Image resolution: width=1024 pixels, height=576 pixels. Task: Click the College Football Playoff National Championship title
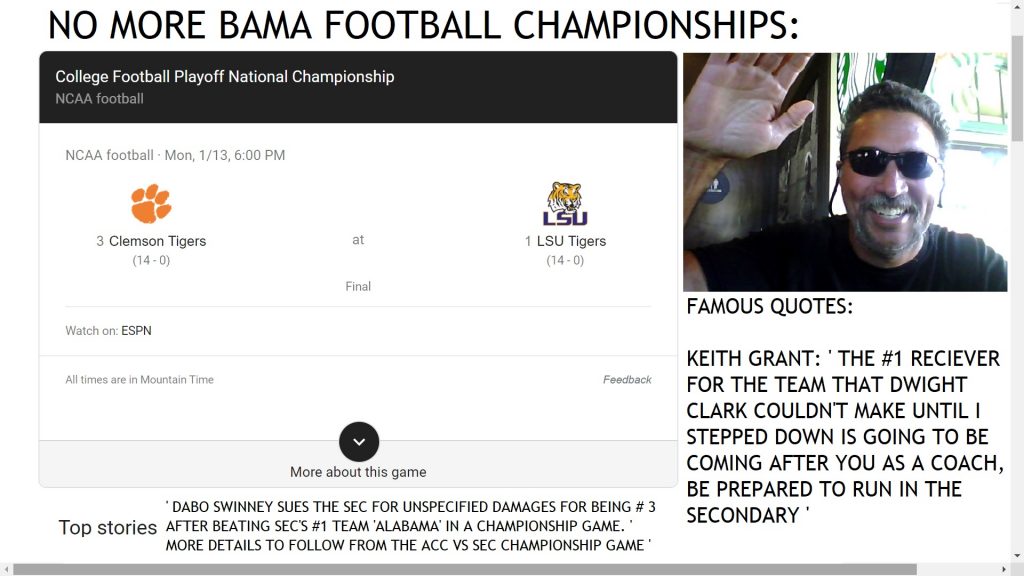[x=225, y=77]
